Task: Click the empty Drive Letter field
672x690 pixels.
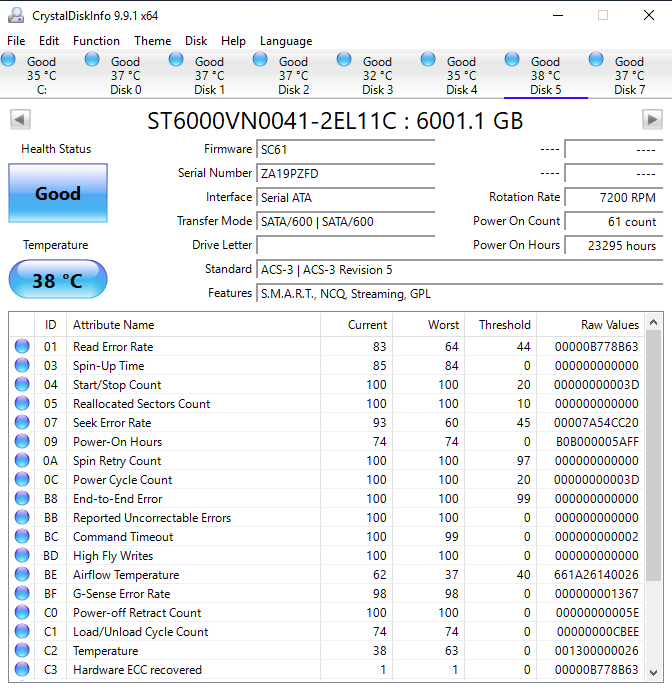Action: pyautogui.click(x=346, y=246)
